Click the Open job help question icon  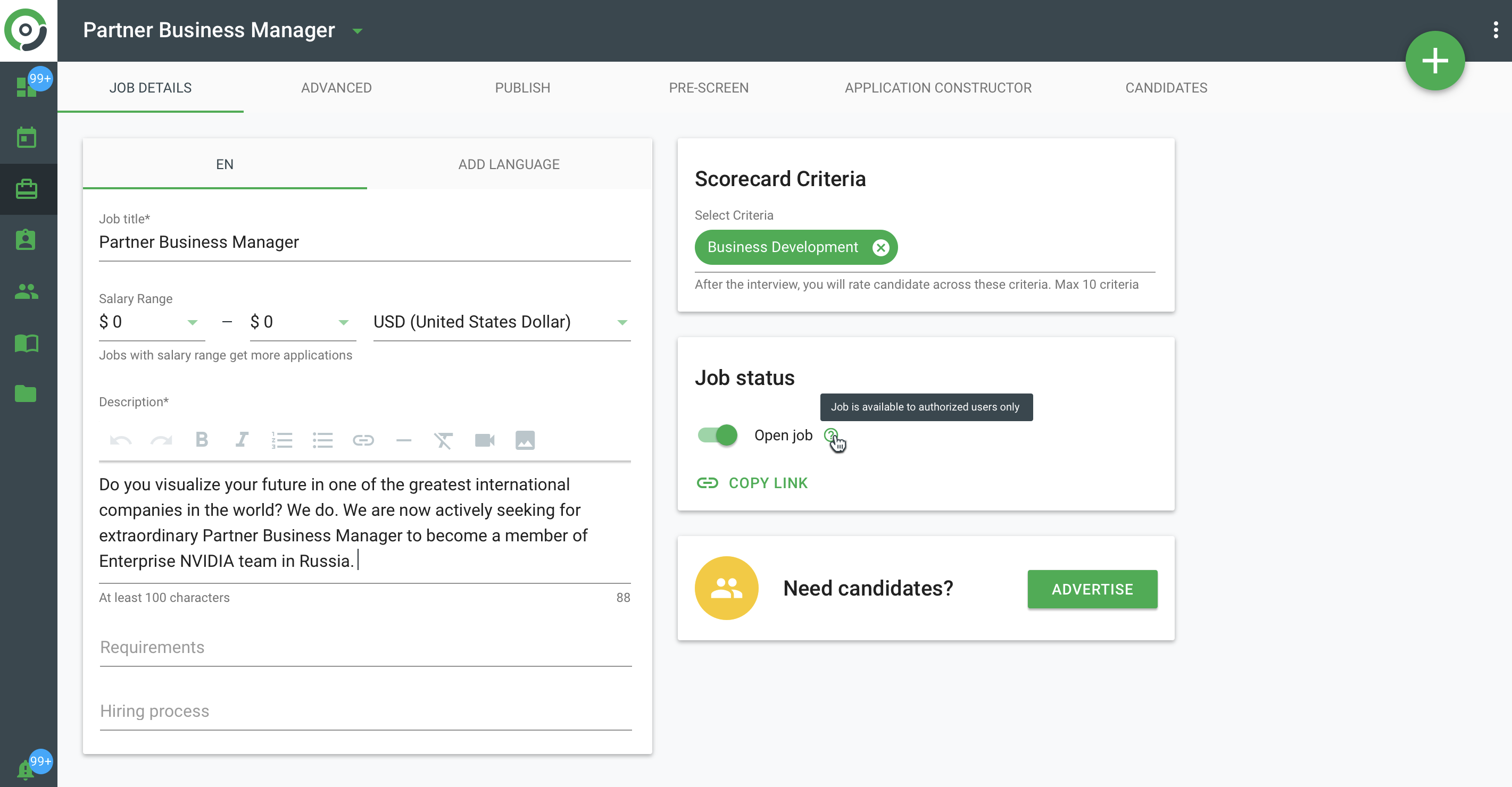pyautogui.click(x=830, y=435)
